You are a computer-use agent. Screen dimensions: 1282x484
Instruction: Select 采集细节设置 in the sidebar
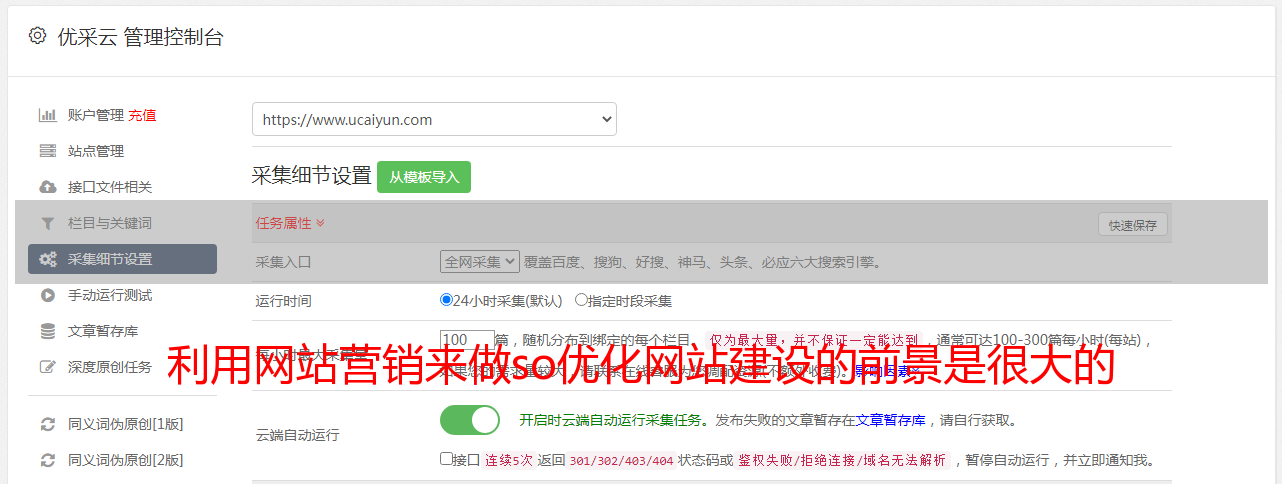point(122,259)
